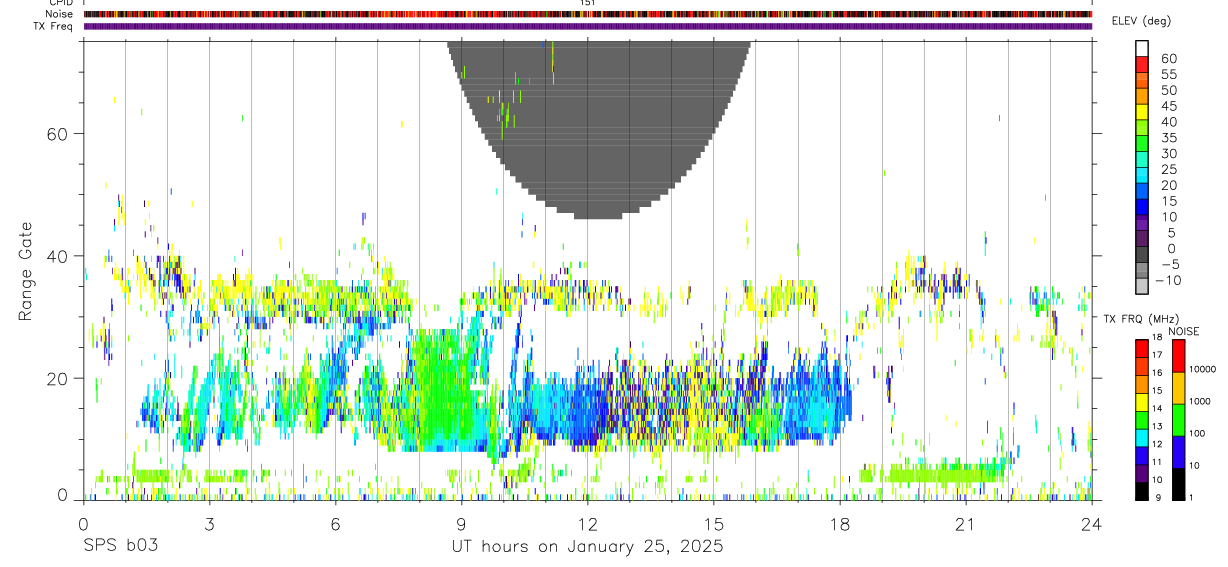Click the 'UT hours on January 25, 2025' axis title
1228x567 pixels.
click(x=588, y=546)
